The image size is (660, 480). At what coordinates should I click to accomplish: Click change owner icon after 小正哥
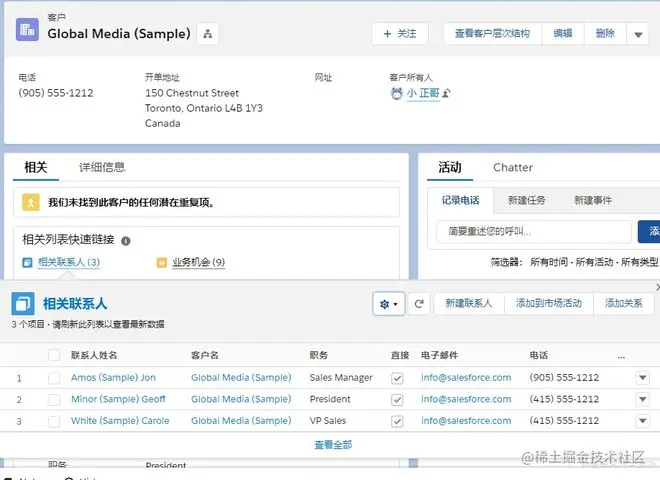pos(446,93)
